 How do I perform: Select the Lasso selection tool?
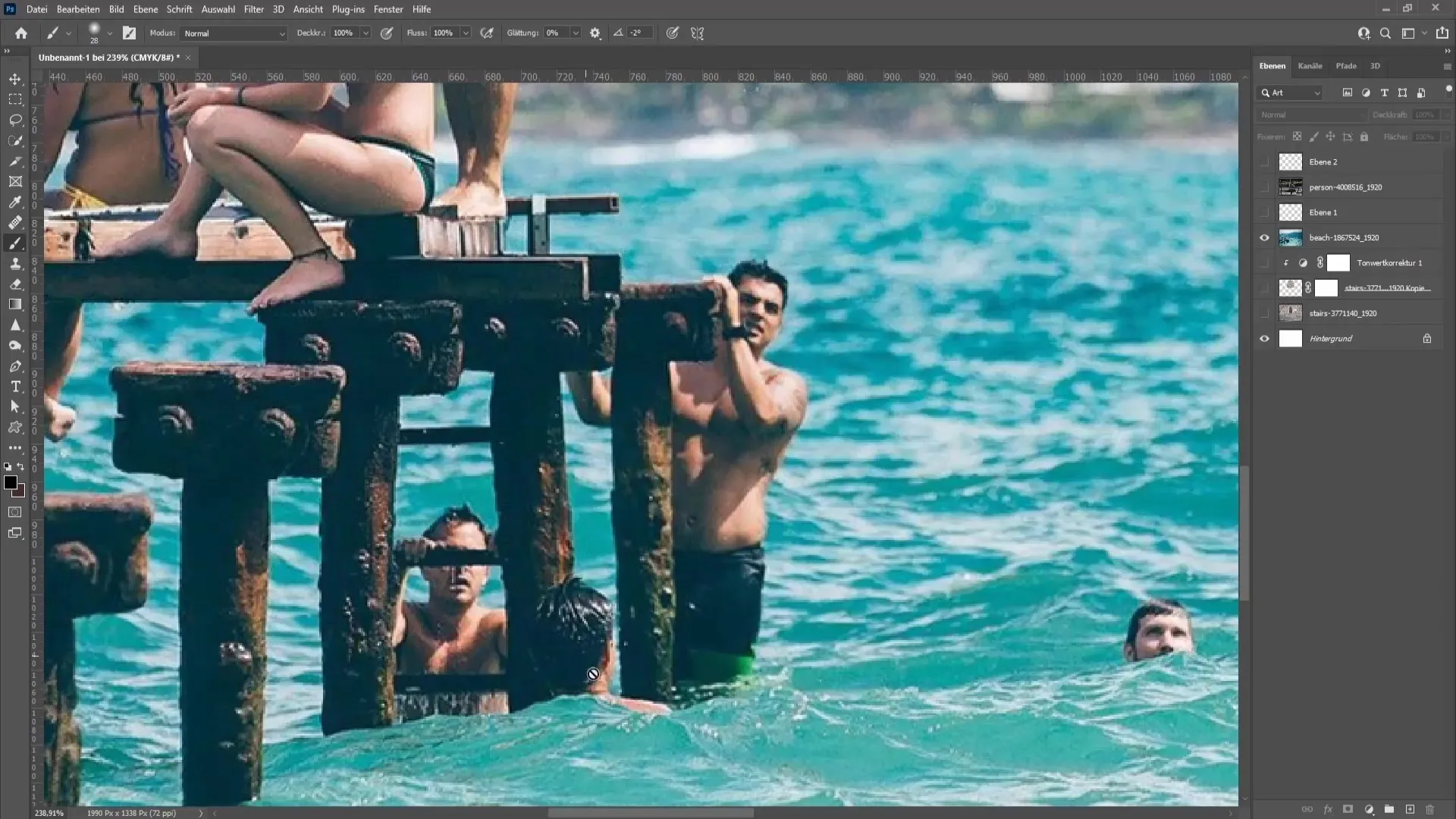click(15, 119)
